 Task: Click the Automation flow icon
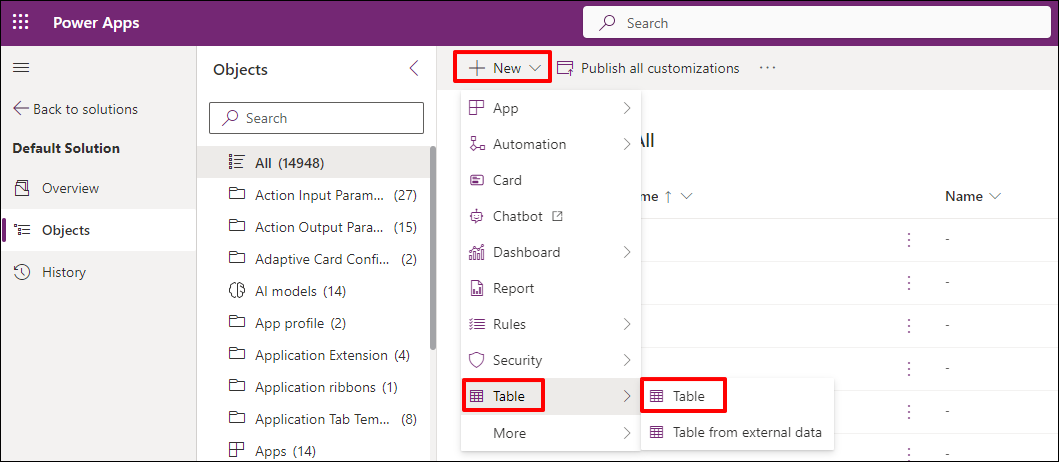[477, 144]
